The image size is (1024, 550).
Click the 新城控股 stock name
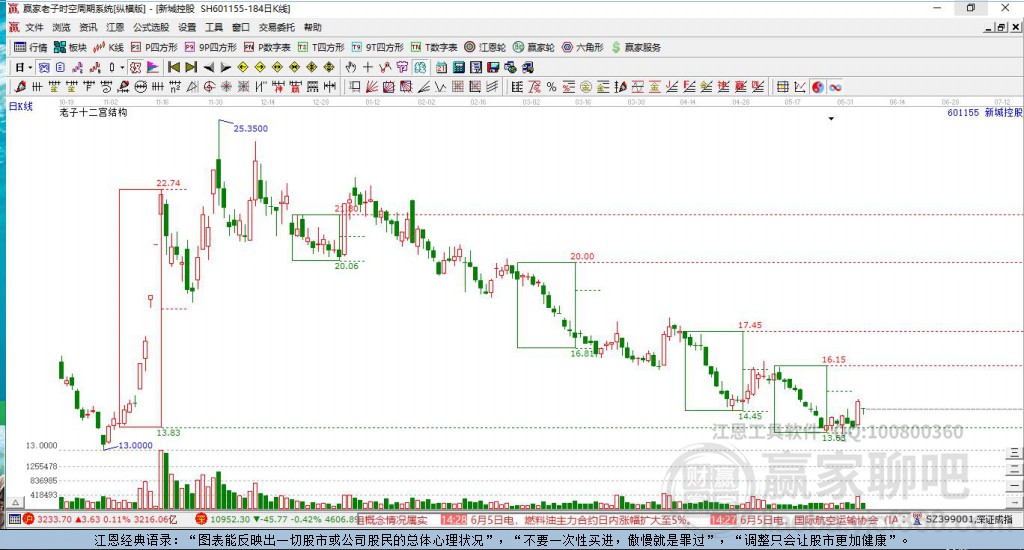(1003, 112)
